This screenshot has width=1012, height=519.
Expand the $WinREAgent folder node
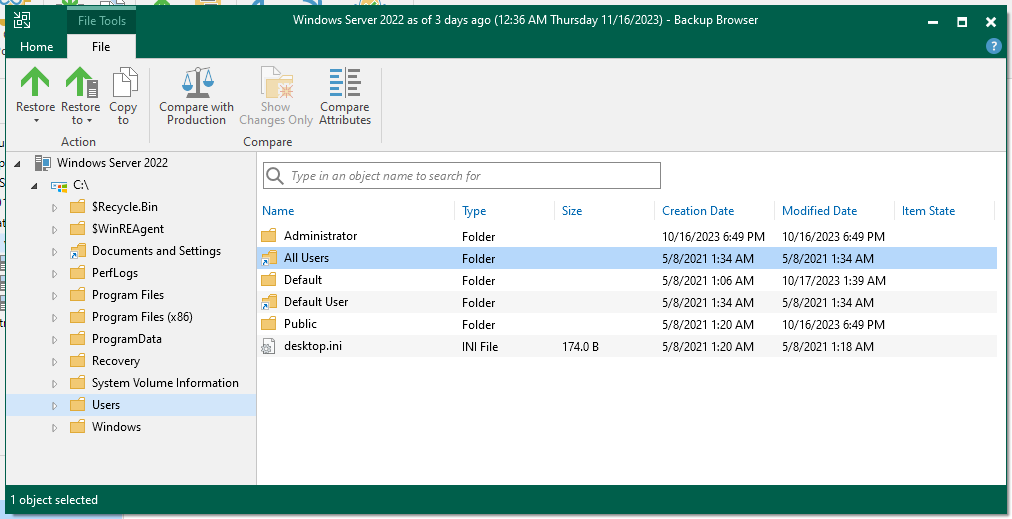pos(54,230)
